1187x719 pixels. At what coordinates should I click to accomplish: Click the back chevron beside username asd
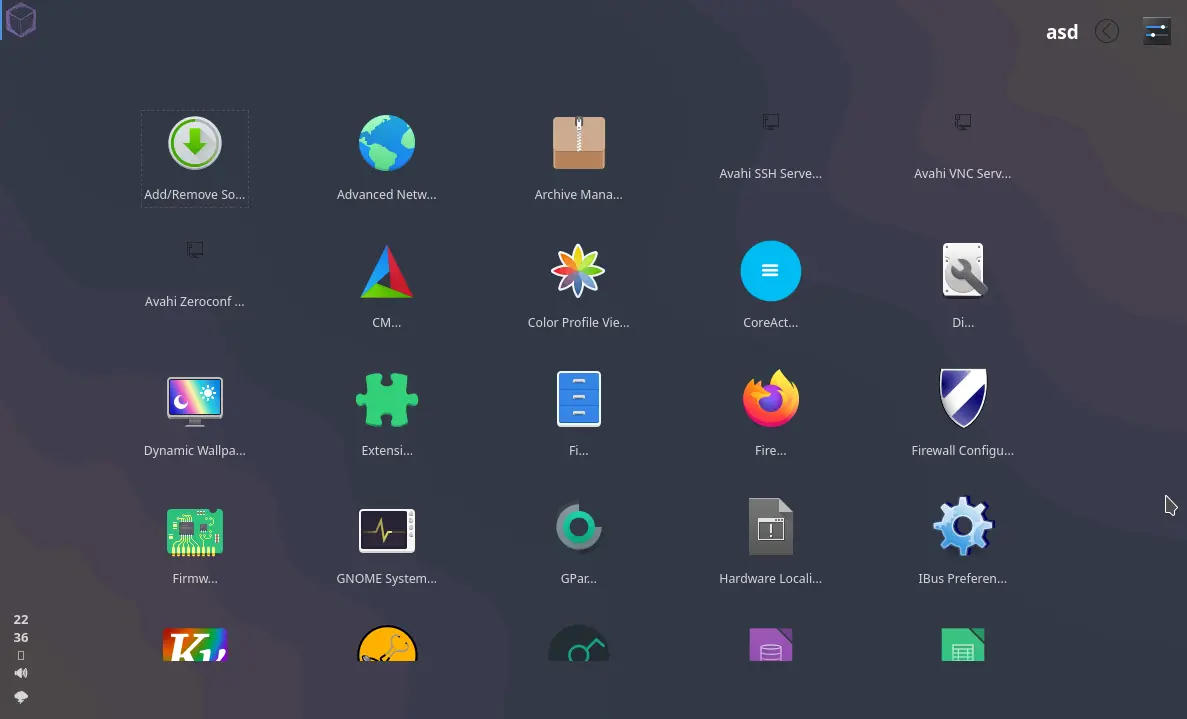1107,31
